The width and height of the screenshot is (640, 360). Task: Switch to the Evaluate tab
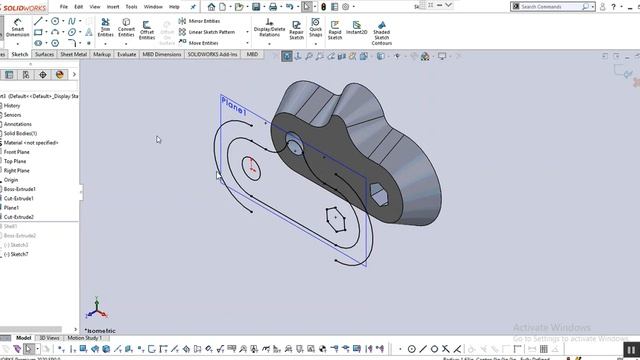click(x=127, y=54)
